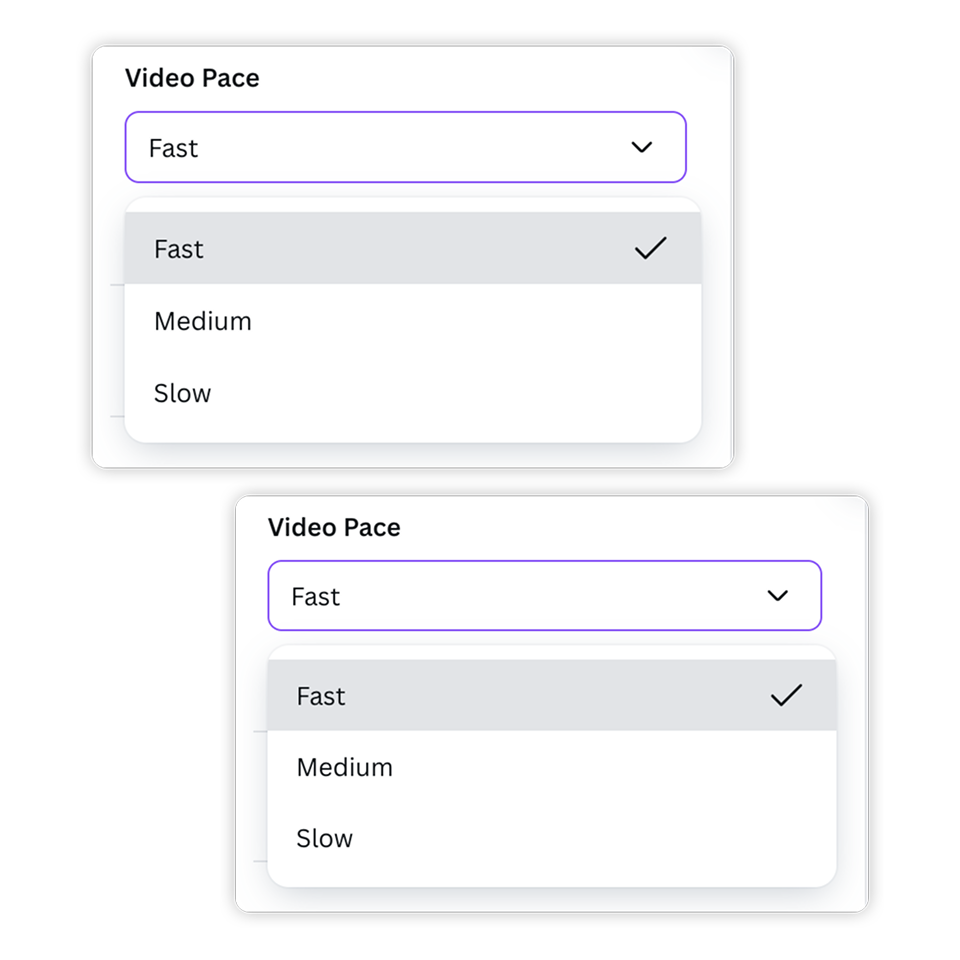
Task: Click the Video Pace heading on the top card
Action: (192, 77)
